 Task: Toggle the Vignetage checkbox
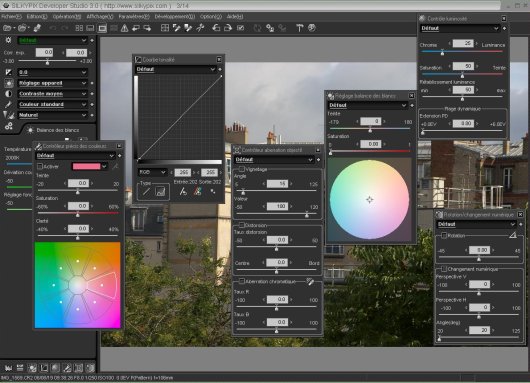pos(242,169)
